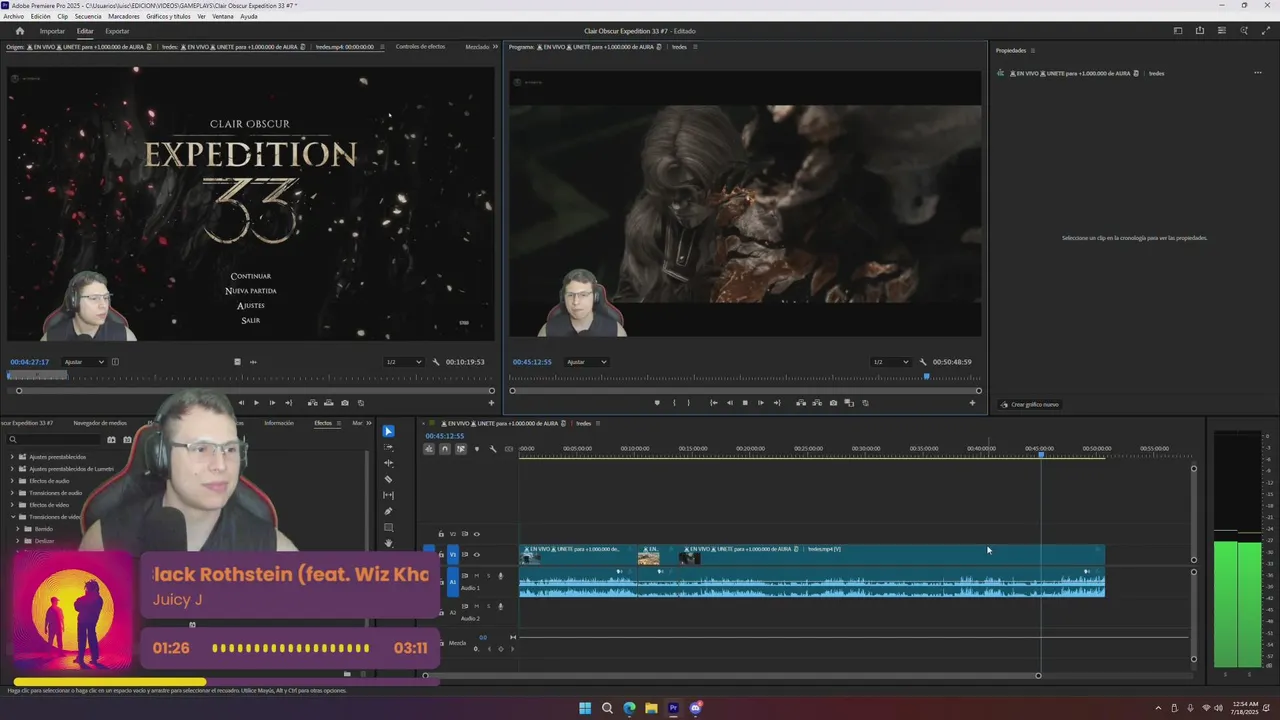Screen dimensions: 1280x720
Task: Export frame from Source monitor
Action: pos(345,403)
